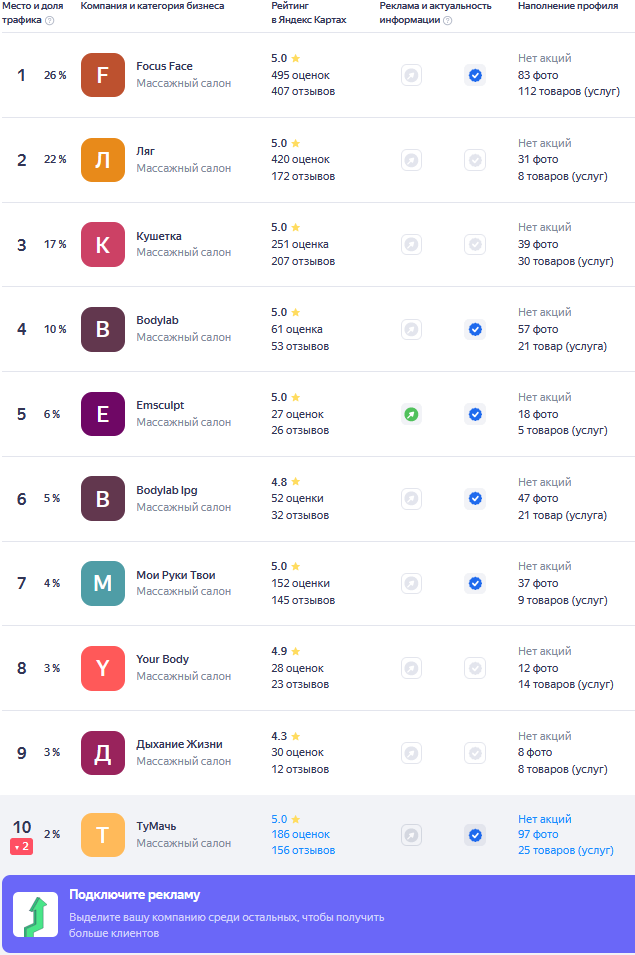This screenshot has width=635, height=955.
Task: Open '156 отзывов' link for ТуМачь
Action: 303,850
